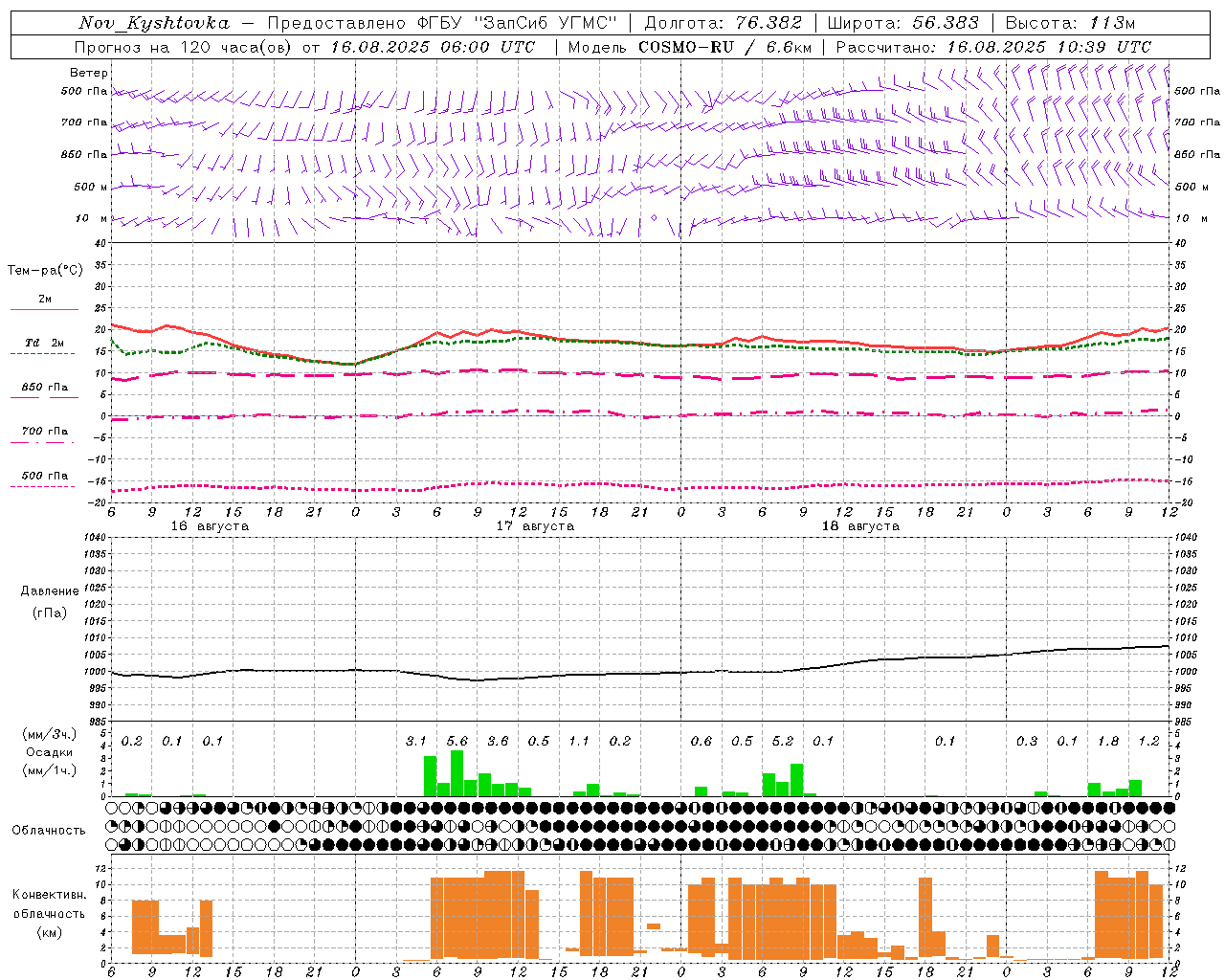Click the dotted 500 гПа temperature legend line
Screen dimensions: 1225x980
42,486
